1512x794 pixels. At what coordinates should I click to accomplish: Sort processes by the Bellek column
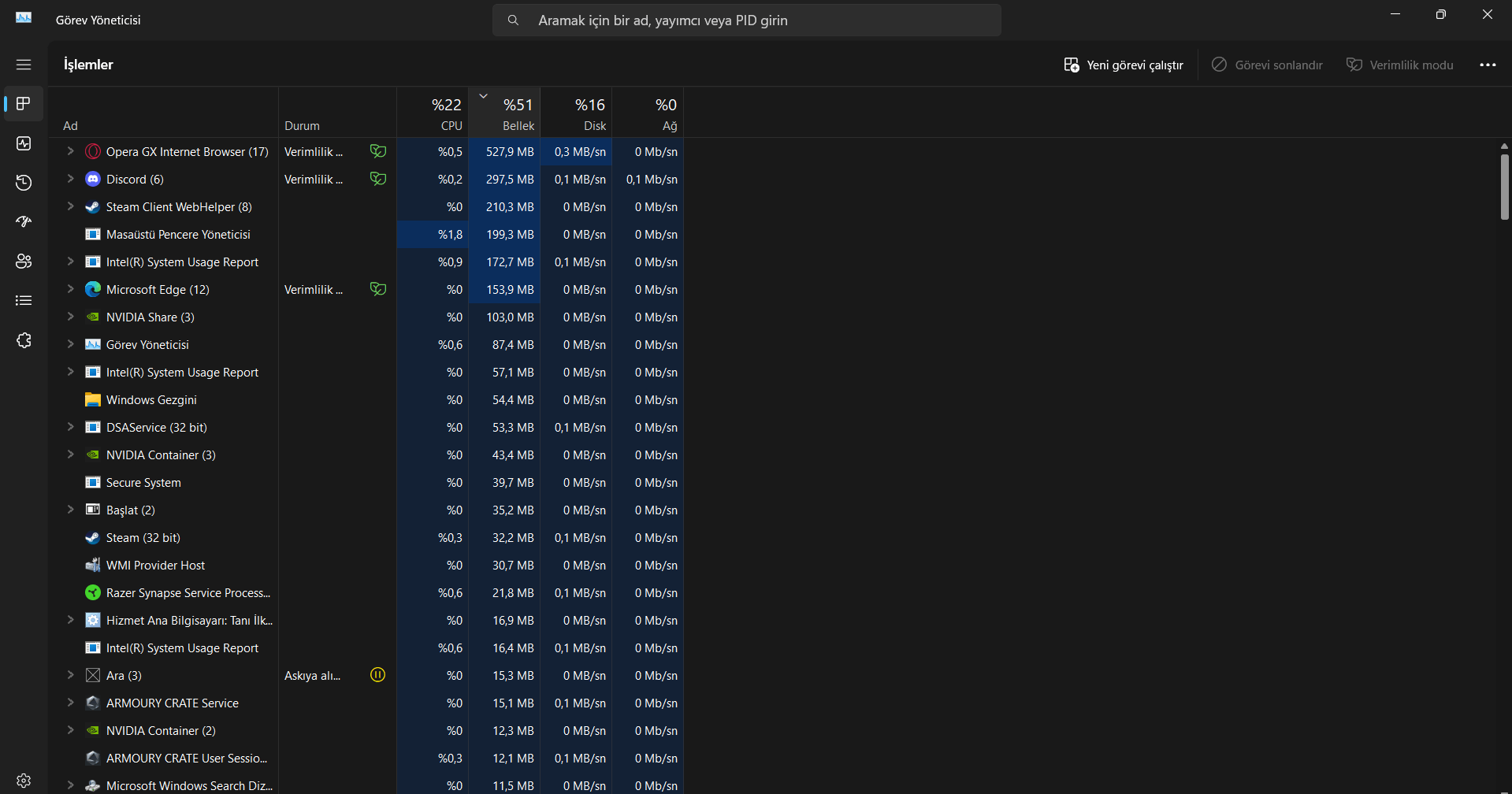click(x=504, y=113)
